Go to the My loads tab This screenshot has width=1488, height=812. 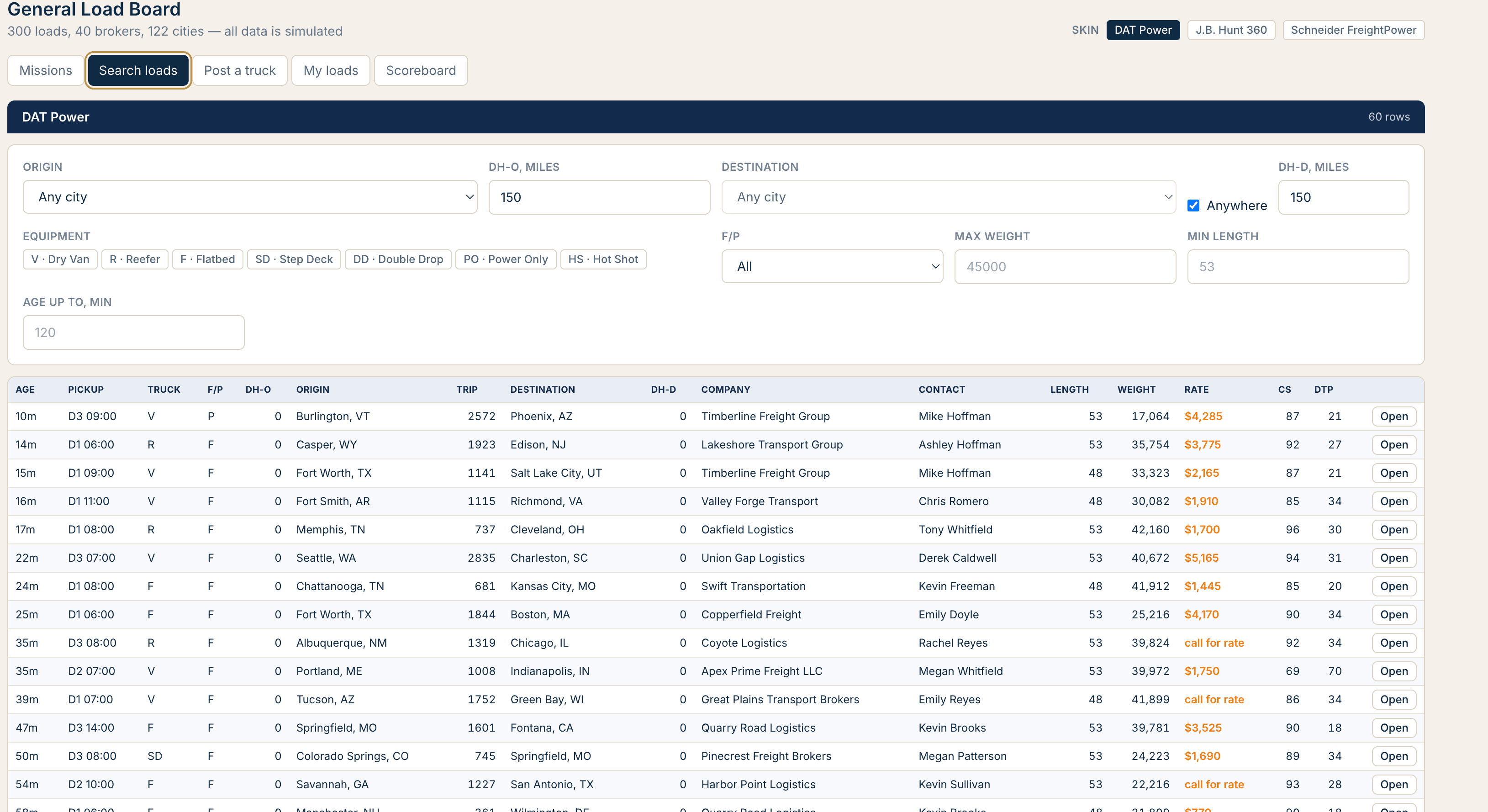pos(330,70)
